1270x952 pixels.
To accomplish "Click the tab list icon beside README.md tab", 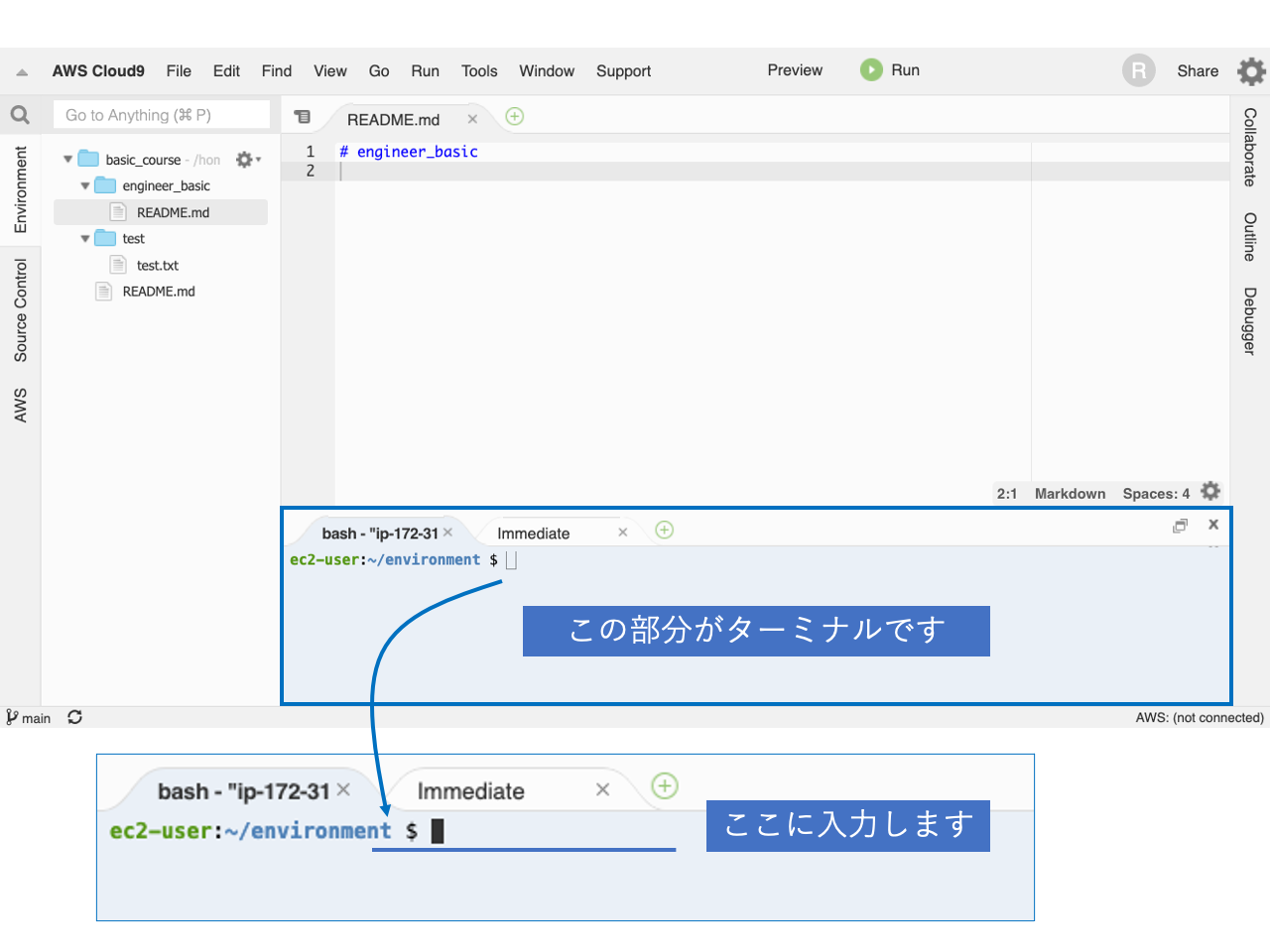I will coord(303,117).
